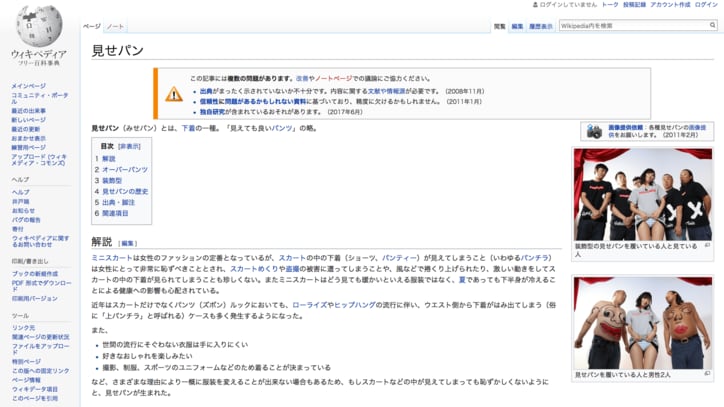Open the ノート tab

coord(115,26)
